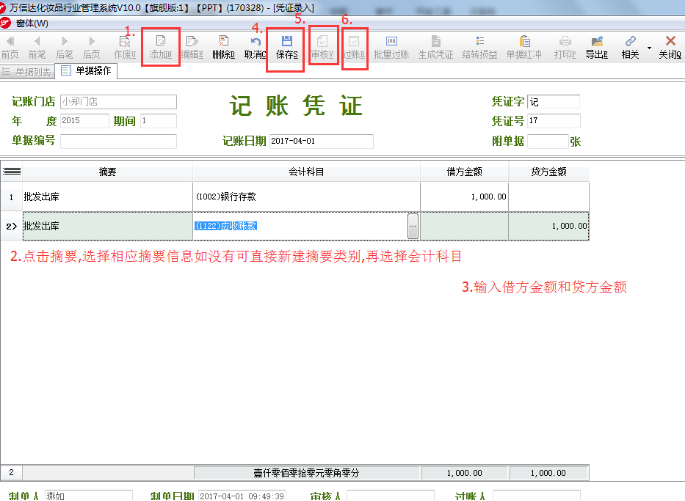Click the 记账日期 date field
This screenshot has height=501, width=685.
[x=321, y=141]
